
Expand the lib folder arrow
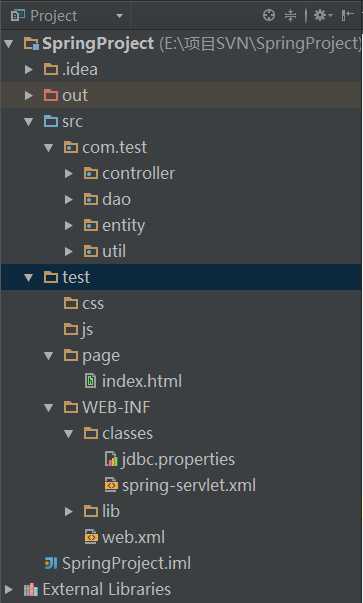click(69, 511)
